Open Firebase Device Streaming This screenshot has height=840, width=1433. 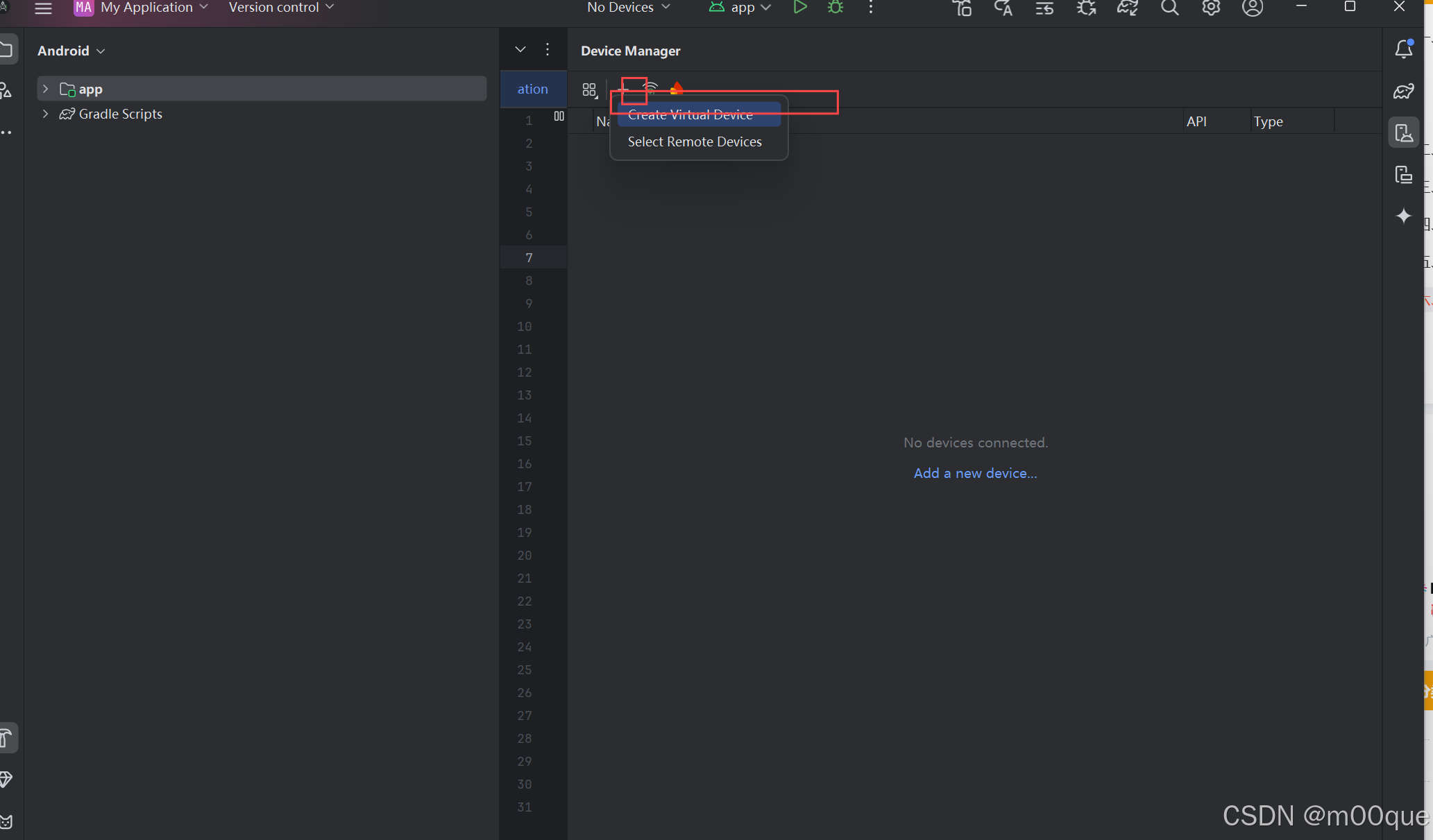(675, 89)
